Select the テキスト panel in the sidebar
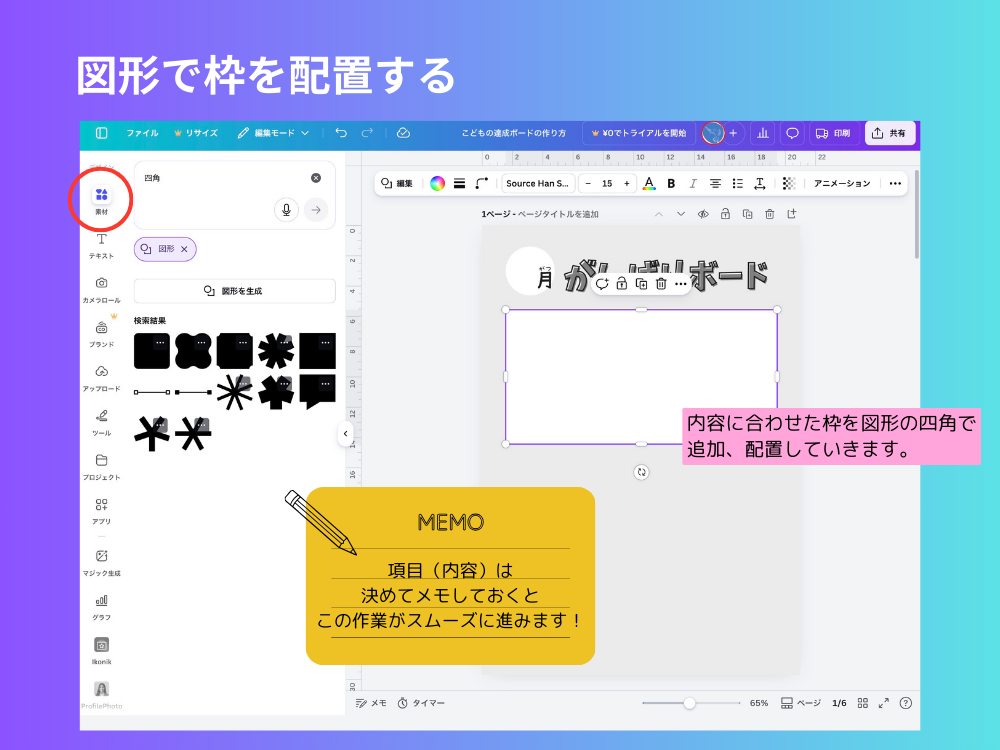Viewport: 1000px width, 750px height. click(x=100, y=243)
